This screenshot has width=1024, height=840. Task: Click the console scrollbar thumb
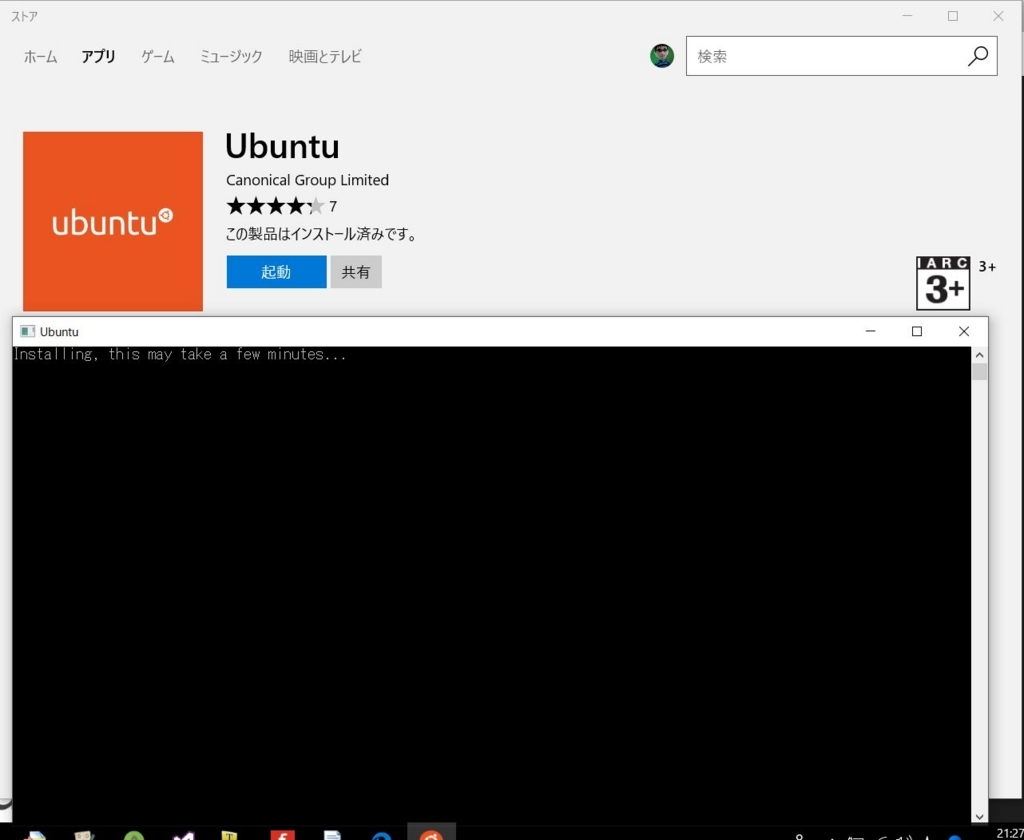tap(979, 372)
